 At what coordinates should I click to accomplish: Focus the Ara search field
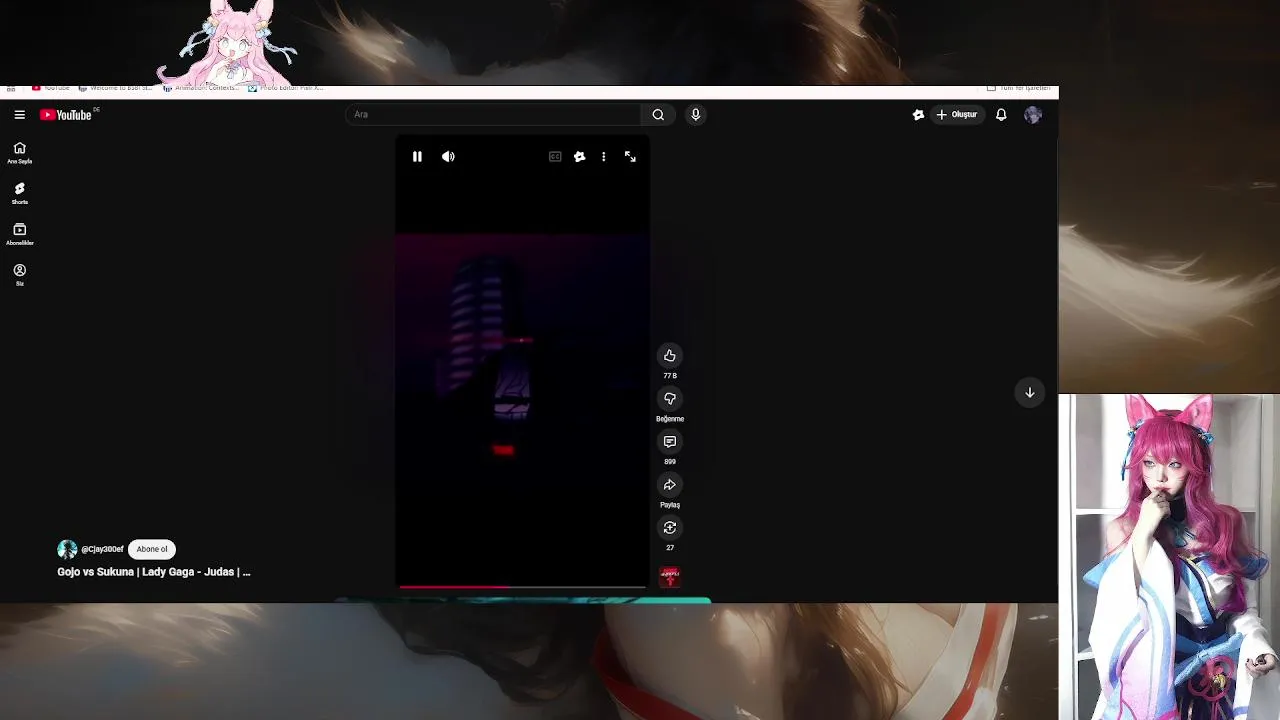pos(494,114)
